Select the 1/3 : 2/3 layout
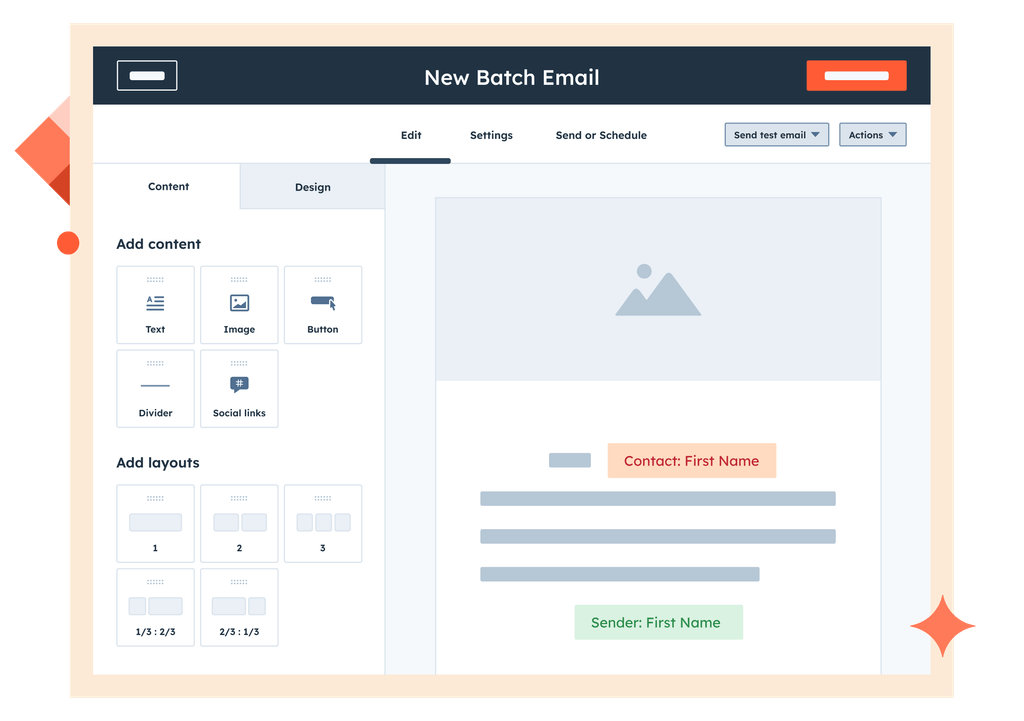This screenshot has height=721, width=1024. coord(155,607)
